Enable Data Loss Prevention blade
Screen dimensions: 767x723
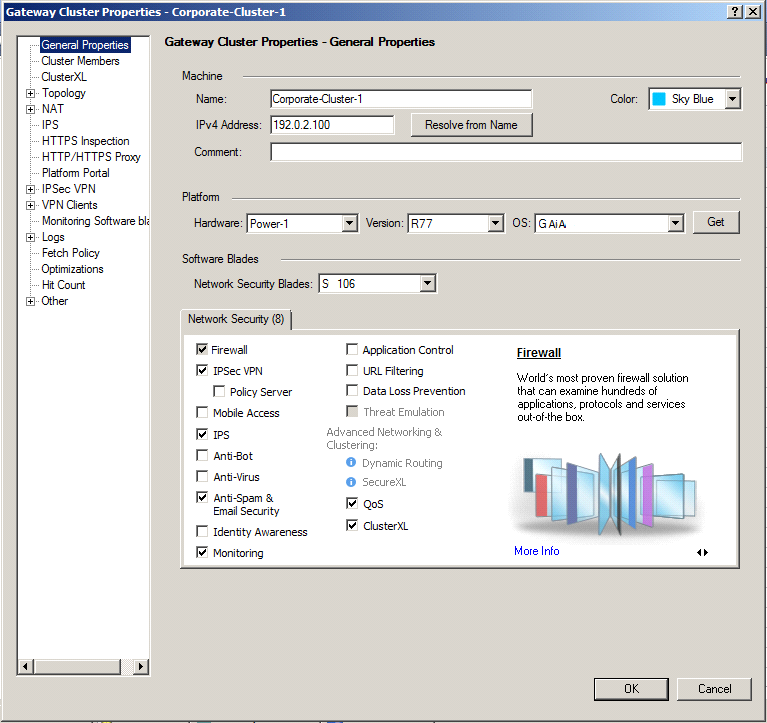352,390
